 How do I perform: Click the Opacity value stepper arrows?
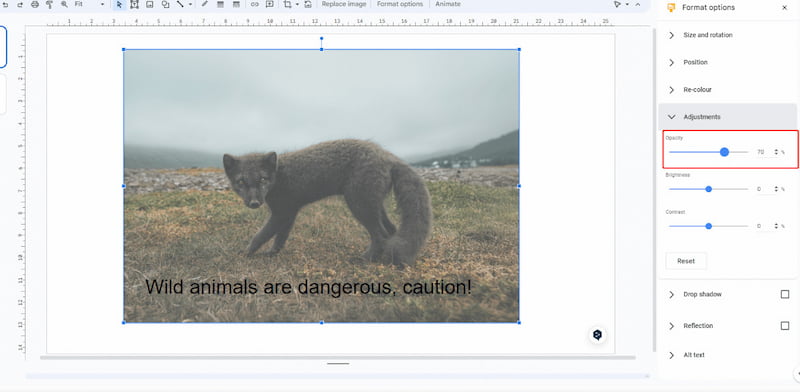click(x=776, y=152)
